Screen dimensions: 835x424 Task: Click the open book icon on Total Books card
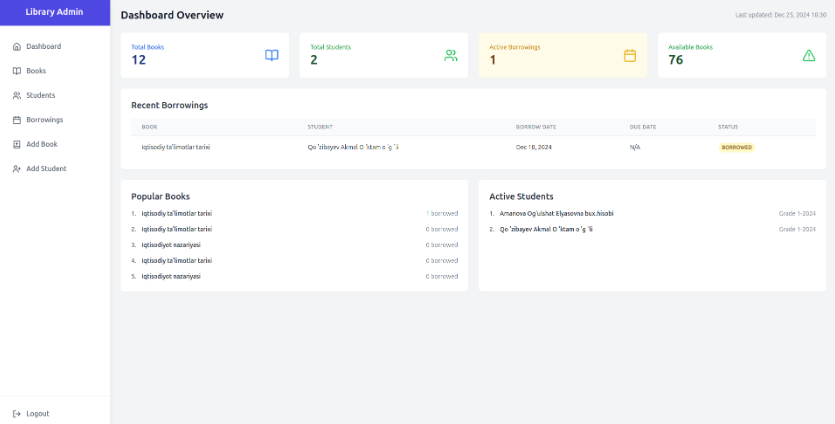pos(272,55)
